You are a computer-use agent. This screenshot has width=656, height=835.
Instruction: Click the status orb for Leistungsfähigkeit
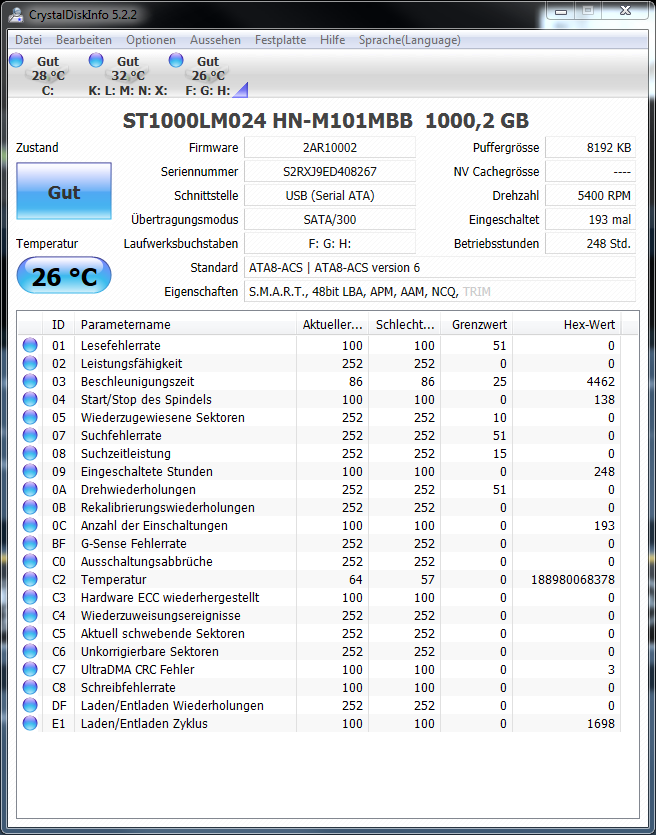coord(30,363)
